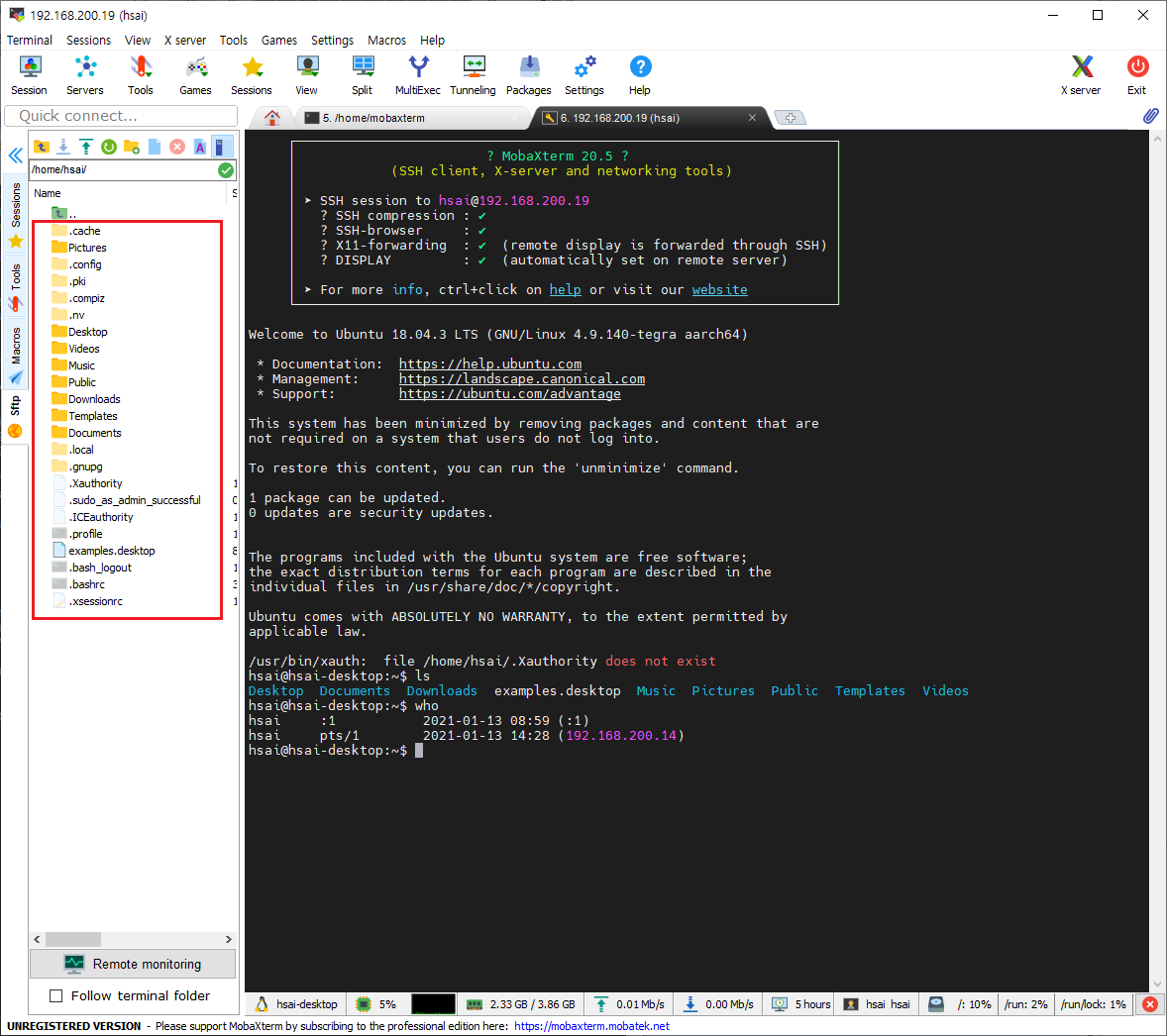Switch to /home/mobaxterm tab

[411, 118]
